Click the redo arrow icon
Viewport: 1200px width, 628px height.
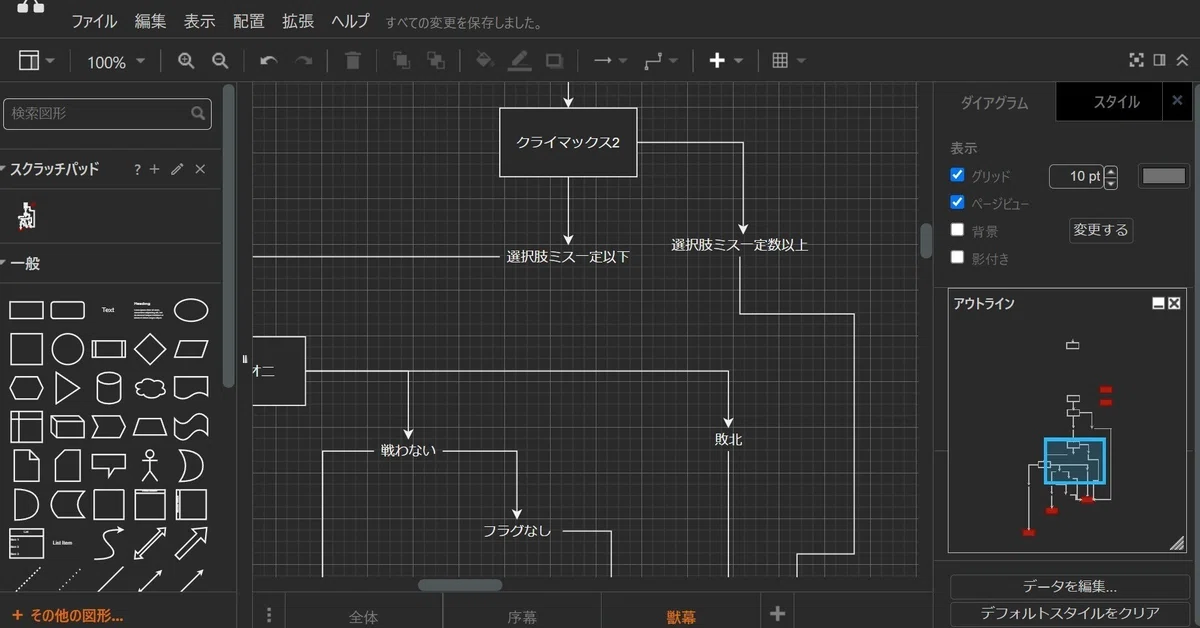[303, 61]
